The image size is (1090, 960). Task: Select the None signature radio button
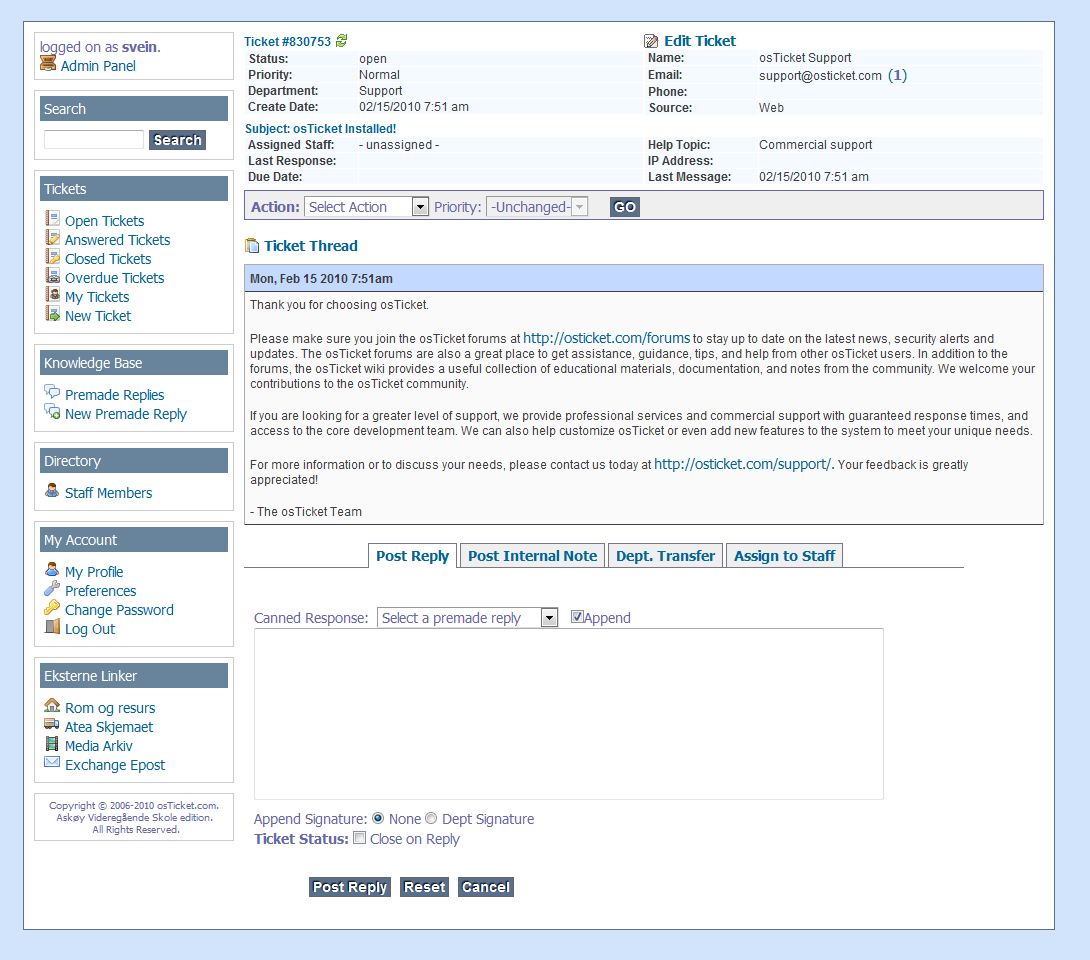tap(377, 818)
